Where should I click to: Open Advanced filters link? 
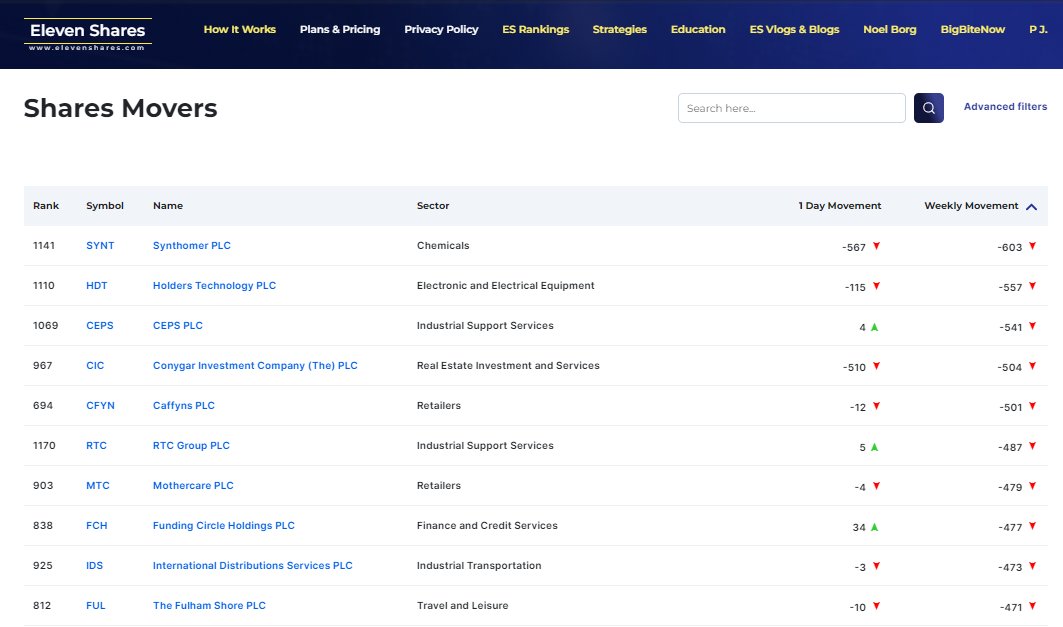(1005, 106)
